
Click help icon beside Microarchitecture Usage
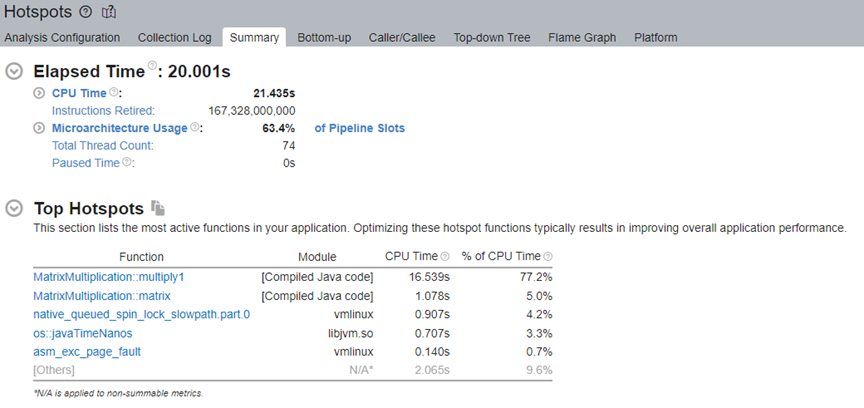click(195, 128)
